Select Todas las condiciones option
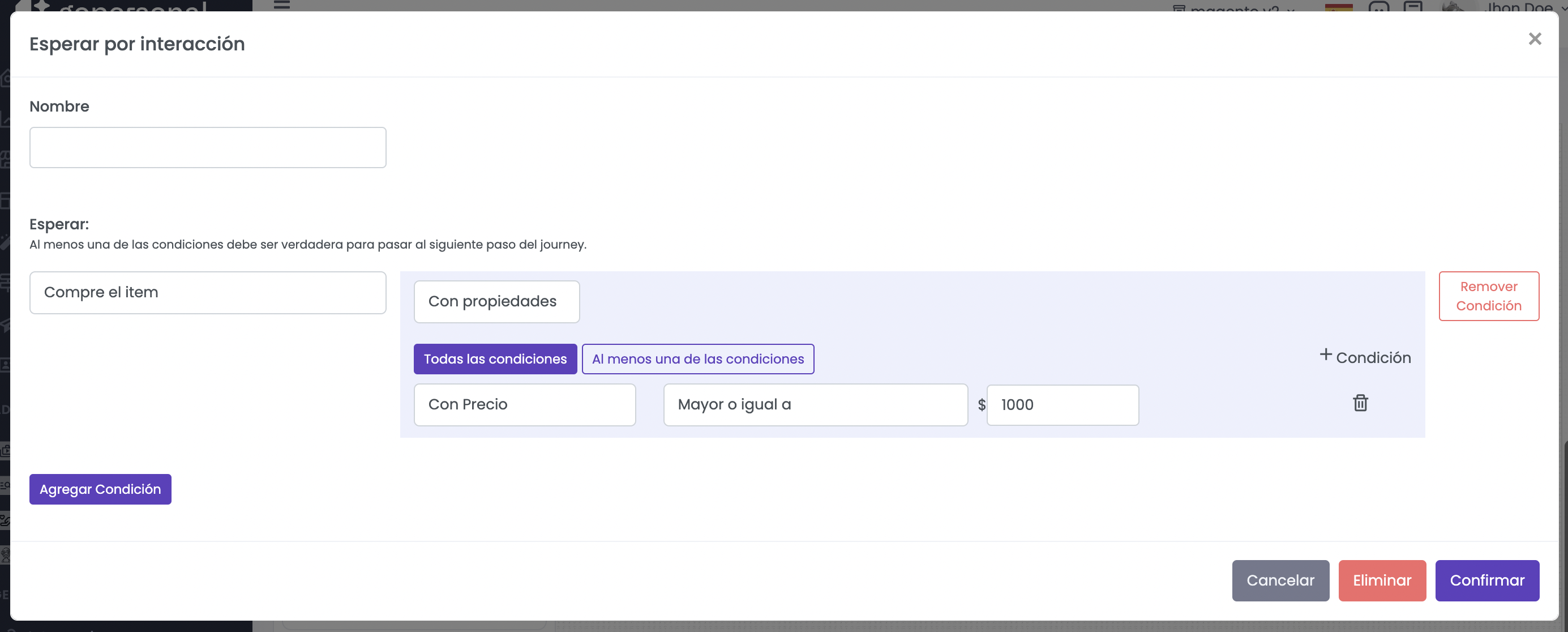The height and width of the screenshot is (632, 1568). pyautogui.click(x=495, y=359)
